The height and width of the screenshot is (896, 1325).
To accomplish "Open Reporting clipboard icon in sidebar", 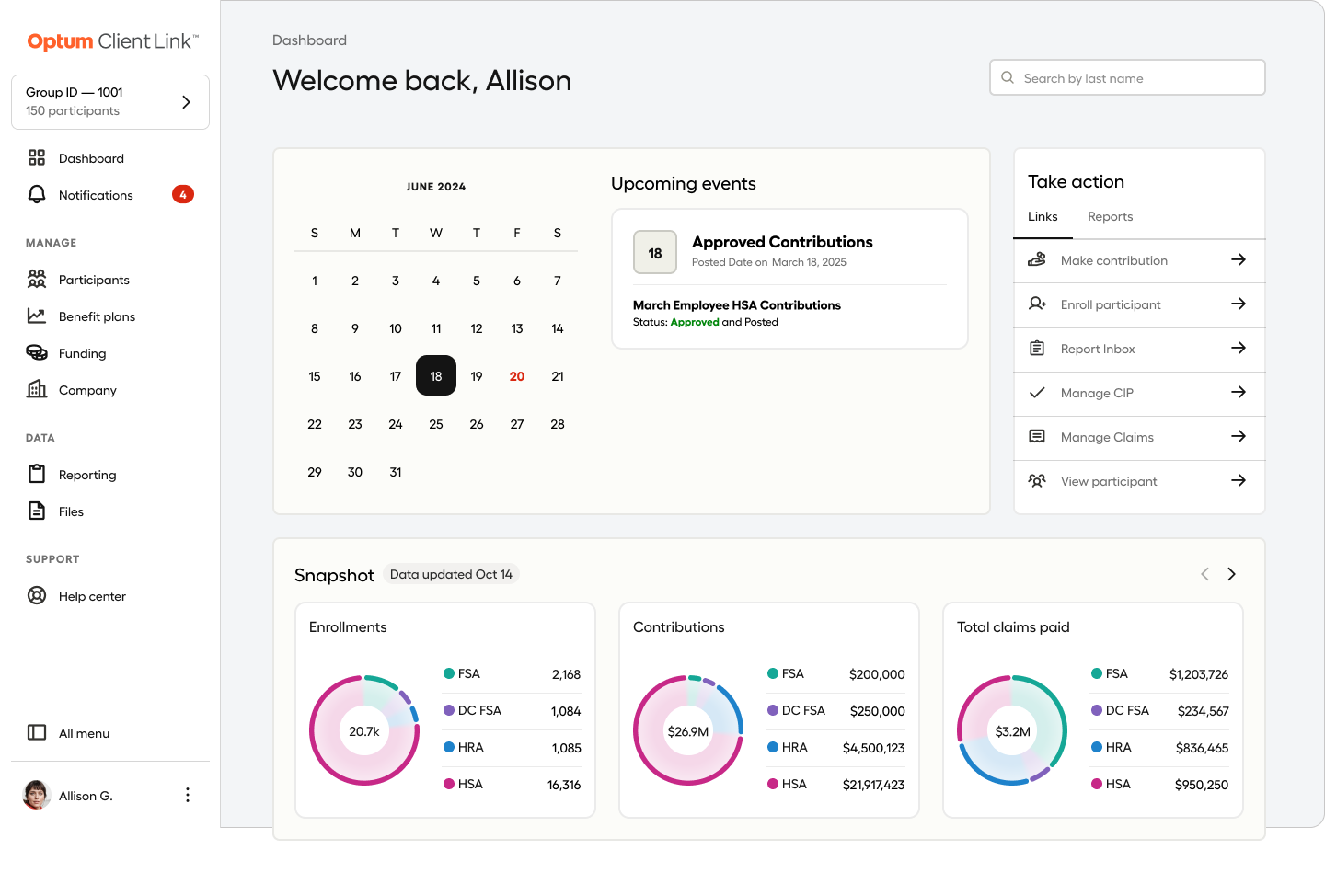I will (37, 474).
